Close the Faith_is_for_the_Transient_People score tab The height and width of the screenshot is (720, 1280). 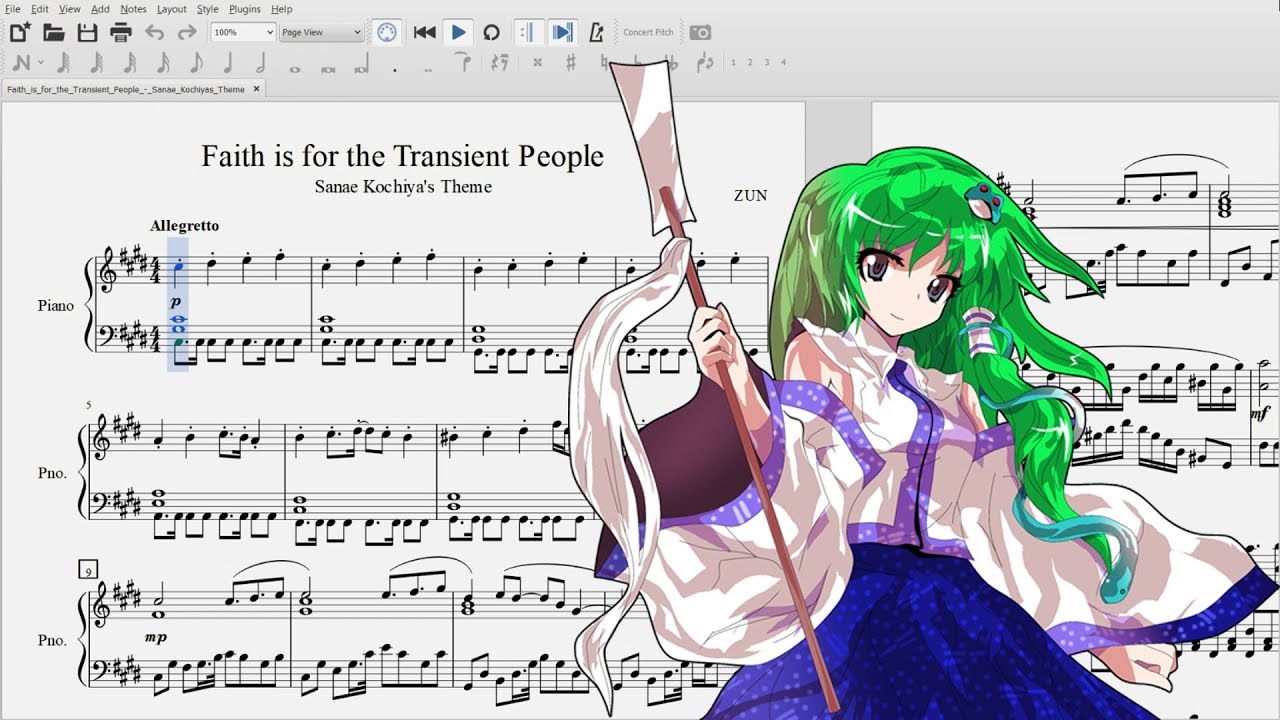pyautogui.click(x=256, y=89)
